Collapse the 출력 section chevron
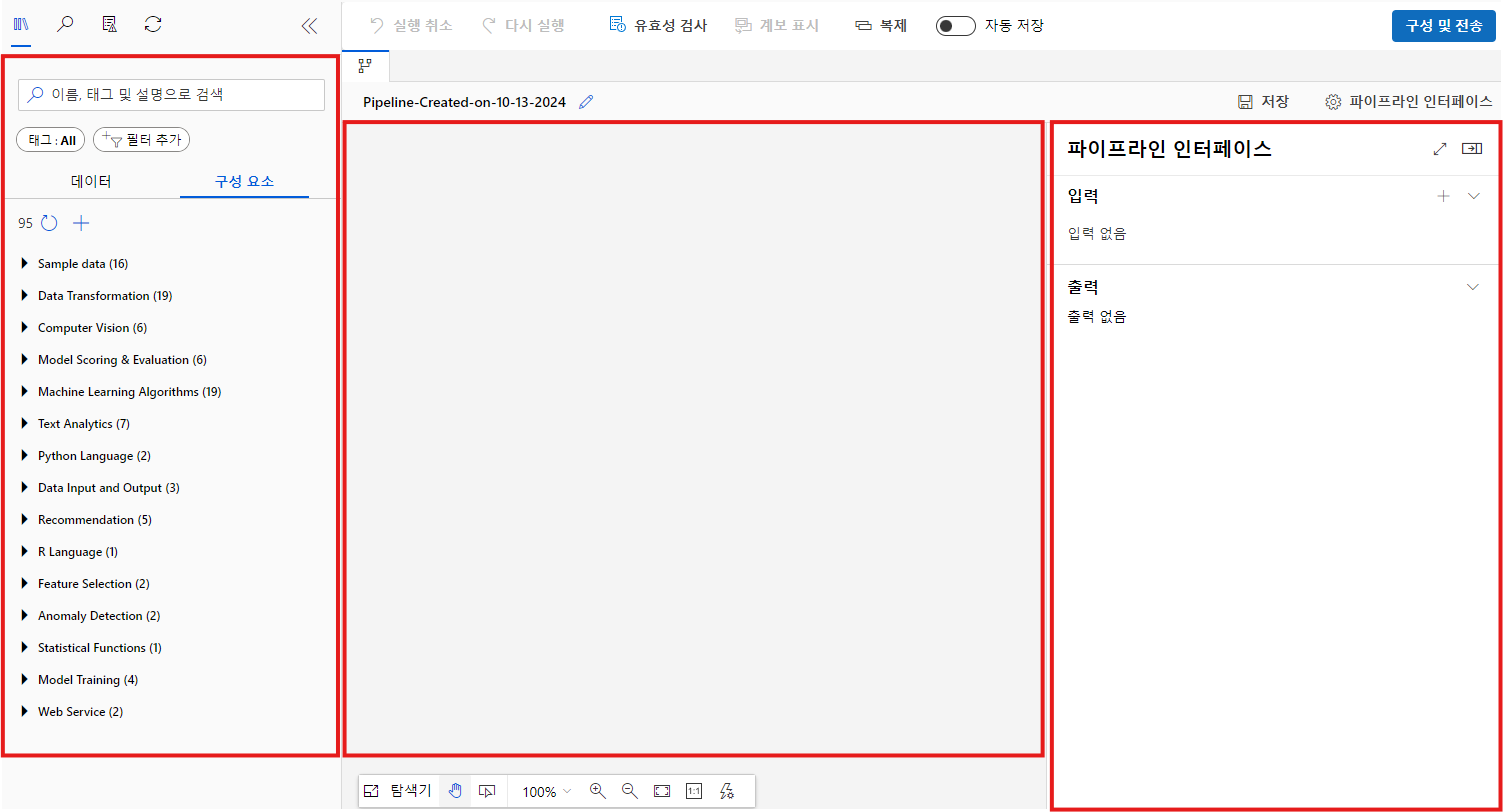Viewport: 1503px width, 812px height. click(x=1473, y=287)
